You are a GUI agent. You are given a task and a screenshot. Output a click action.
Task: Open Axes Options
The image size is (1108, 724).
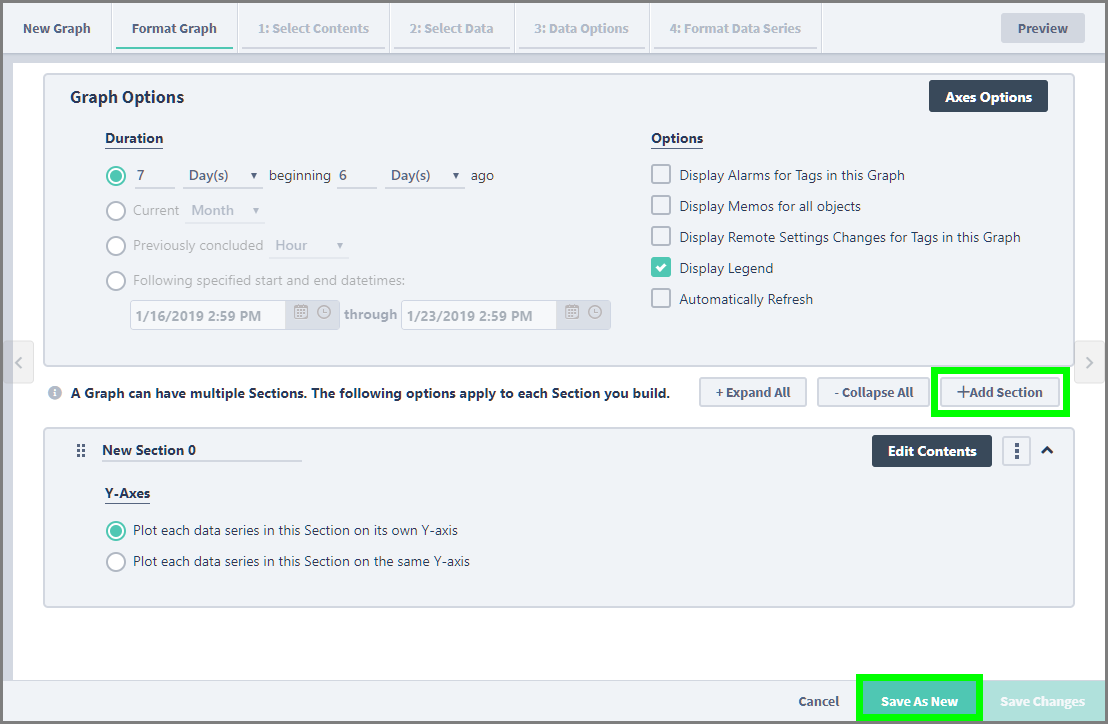(x=988, y=97)
